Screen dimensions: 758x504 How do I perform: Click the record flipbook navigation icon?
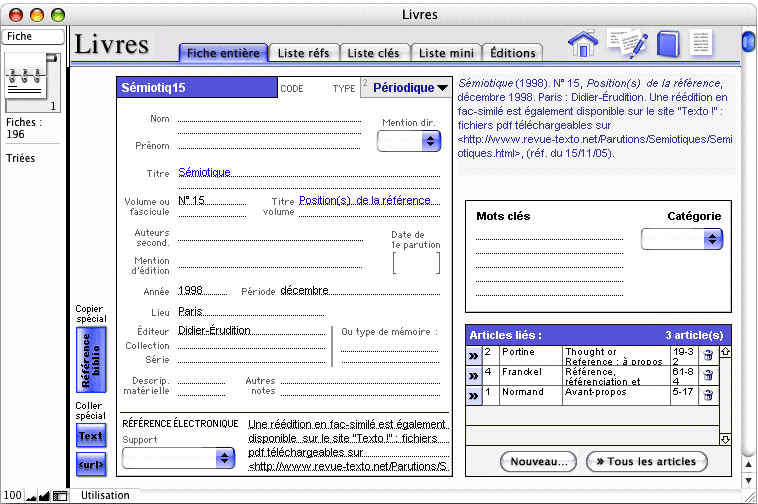(x=32, y=82)
